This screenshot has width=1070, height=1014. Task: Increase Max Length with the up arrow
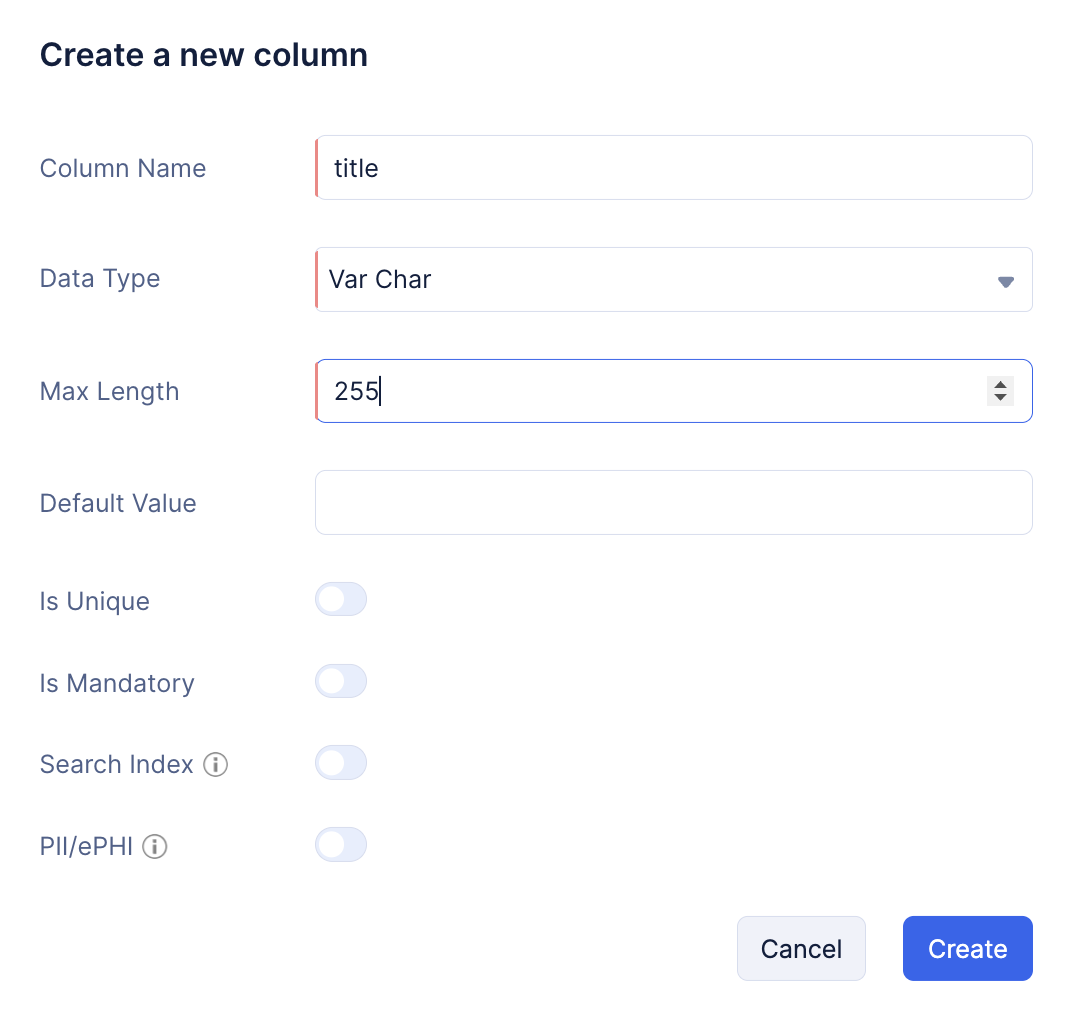coord(1000,385)
